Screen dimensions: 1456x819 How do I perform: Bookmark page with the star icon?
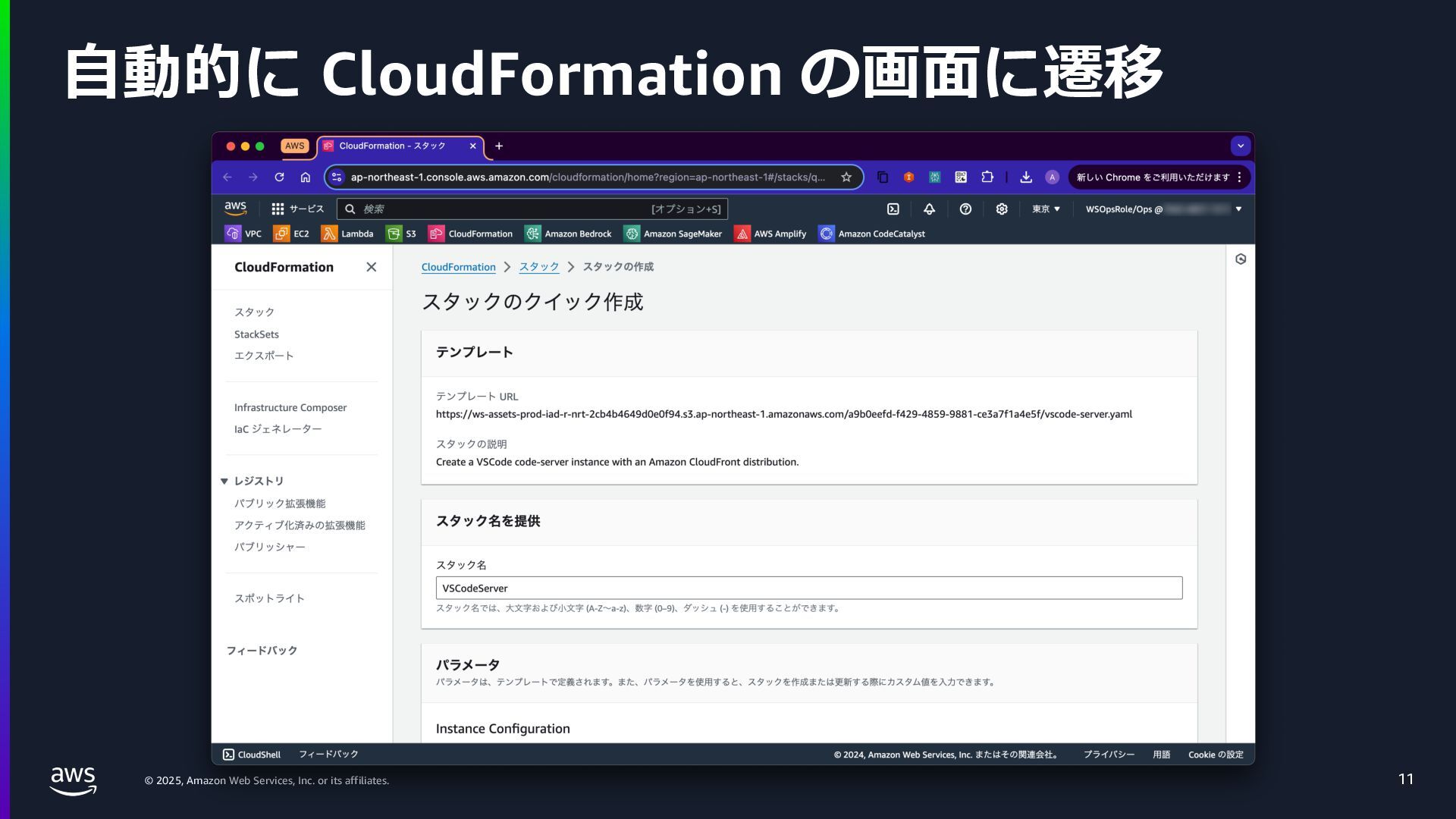tap(846, 177)
